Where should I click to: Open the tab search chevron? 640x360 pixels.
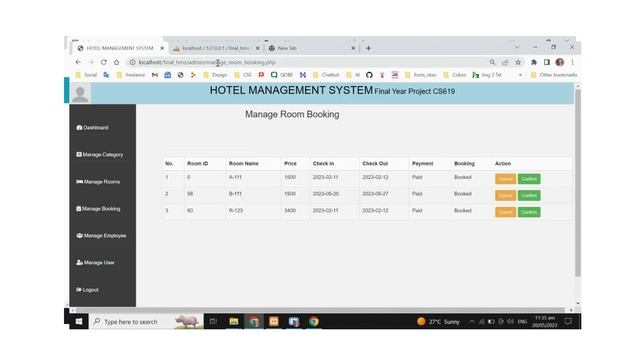[x=517, y=48]
